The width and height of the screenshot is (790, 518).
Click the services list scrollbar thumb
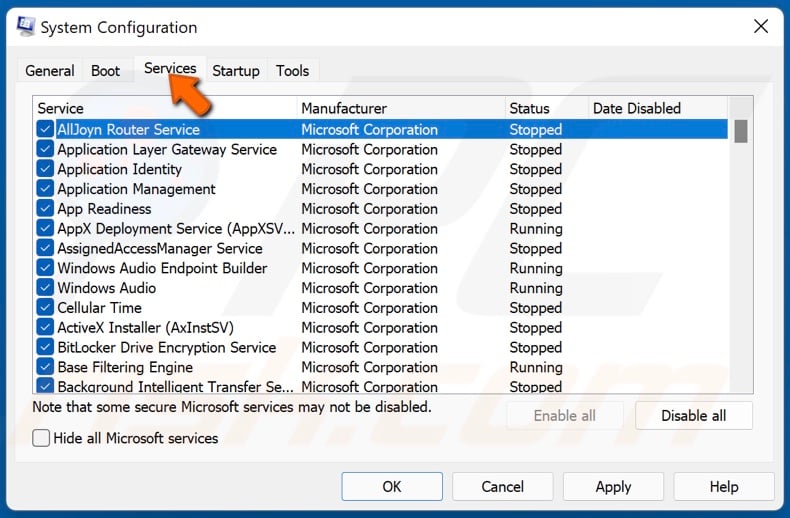tap(741, 131)
